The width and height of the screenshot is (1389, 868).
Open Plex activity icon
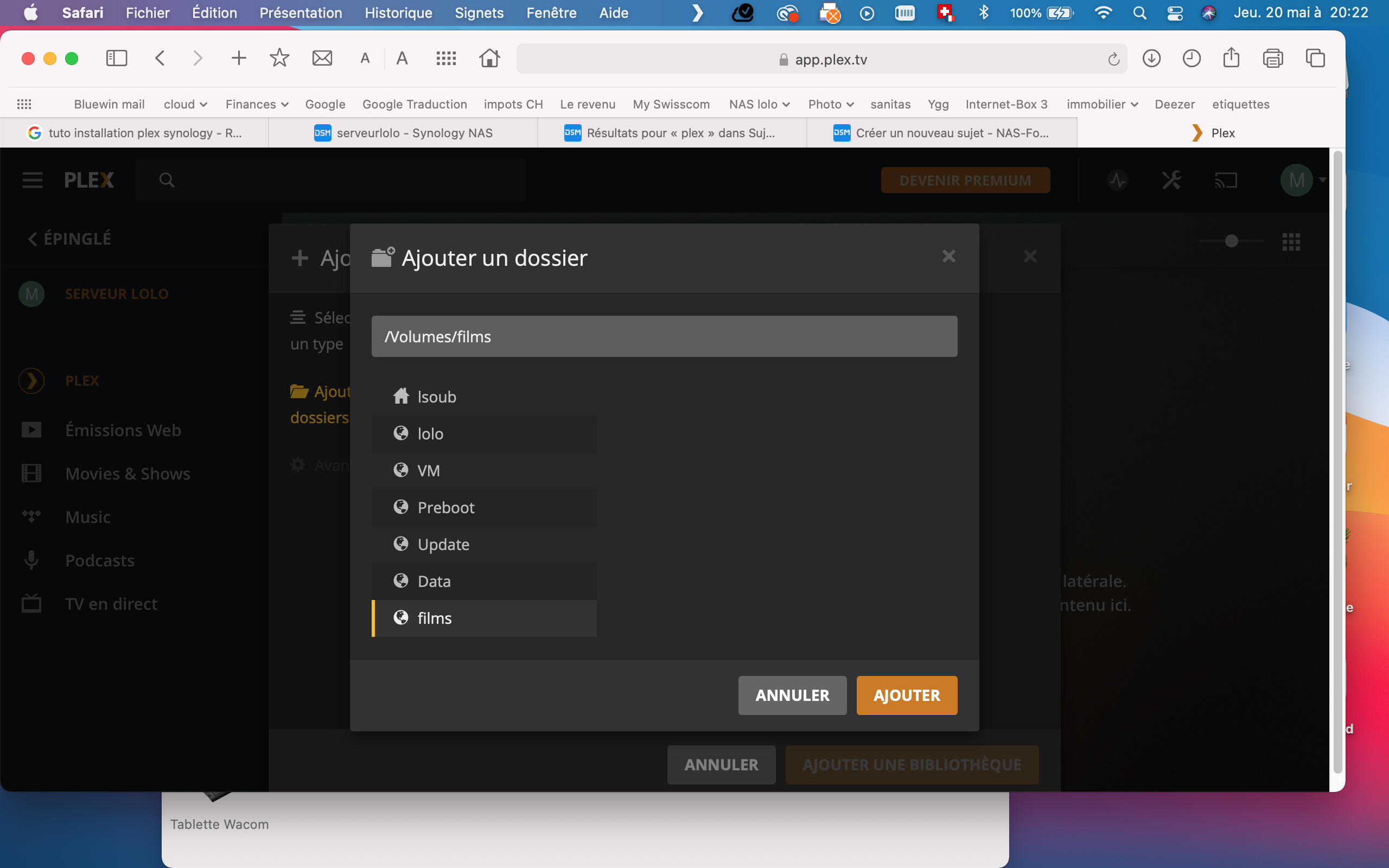[1117, 180]
